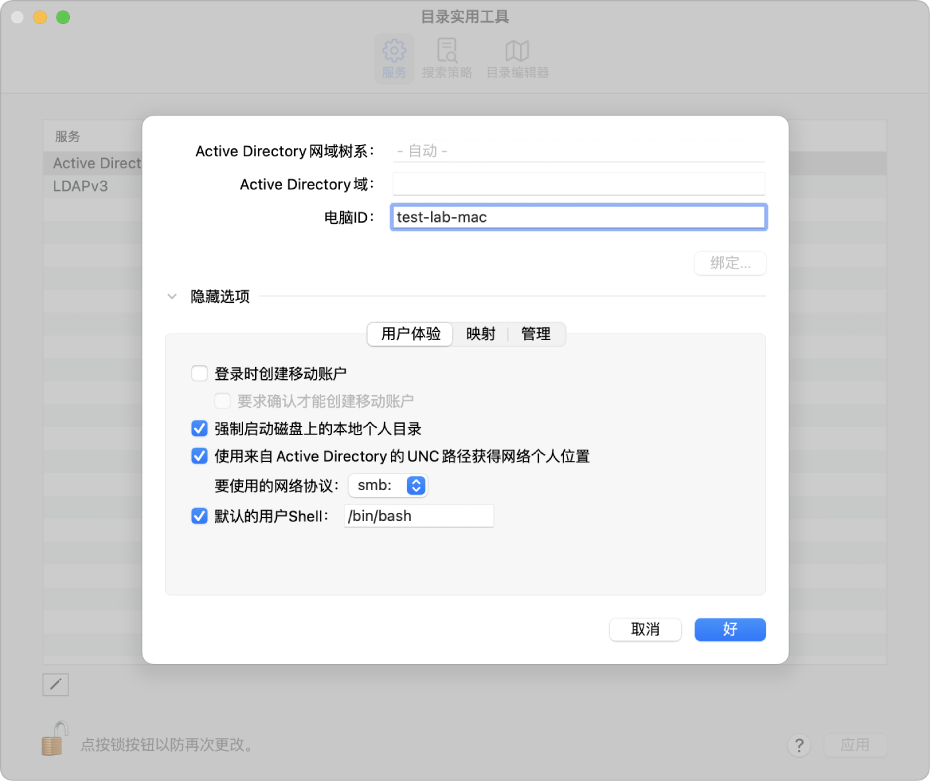Click the pencil edit button below services list
Viewport: 931px width, 782px height.
point(56,685)
